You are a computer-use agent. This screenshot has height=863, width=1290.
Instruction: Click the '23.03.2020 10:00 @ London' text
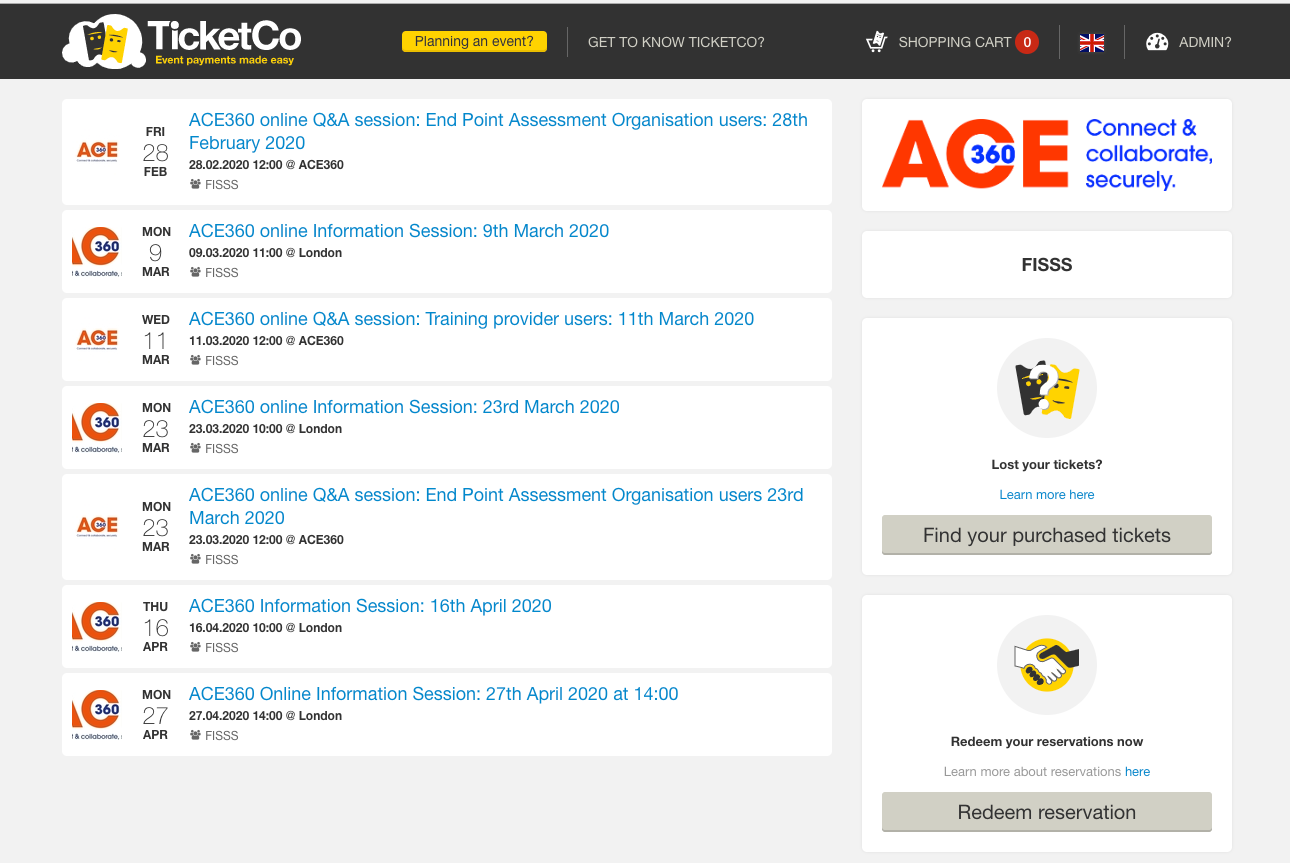point(265,429)
